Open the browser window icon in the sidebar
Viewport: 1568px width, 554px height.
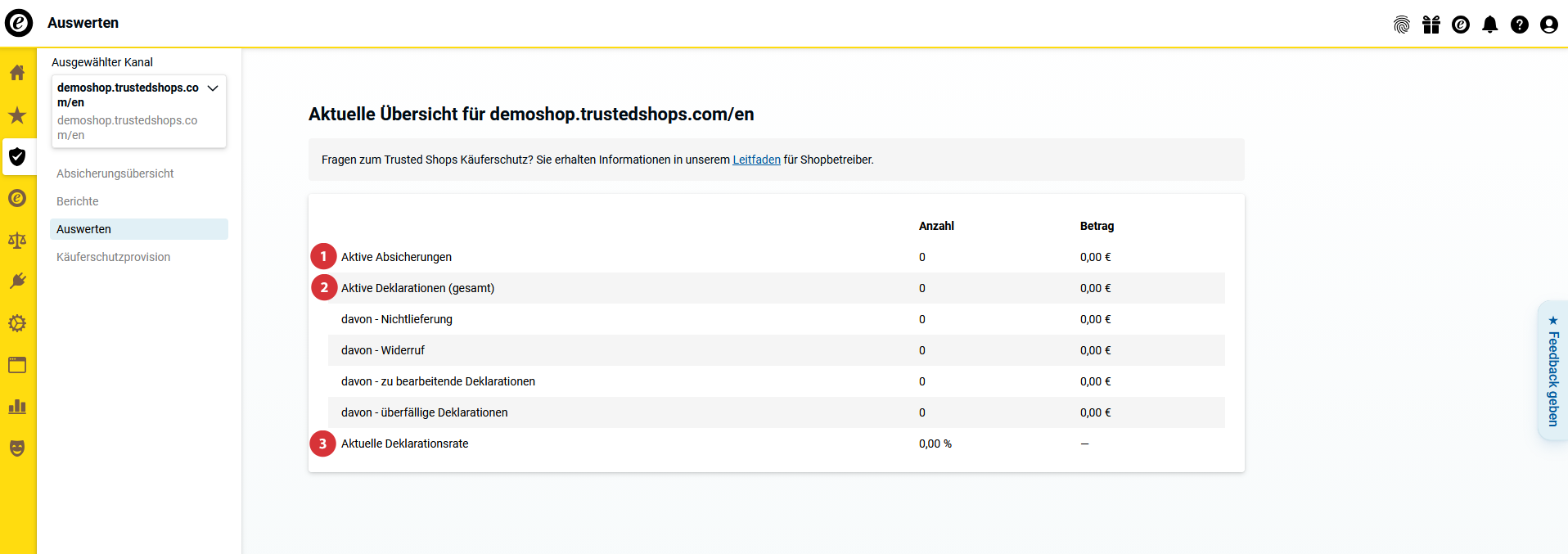click(x=17, y=365)
